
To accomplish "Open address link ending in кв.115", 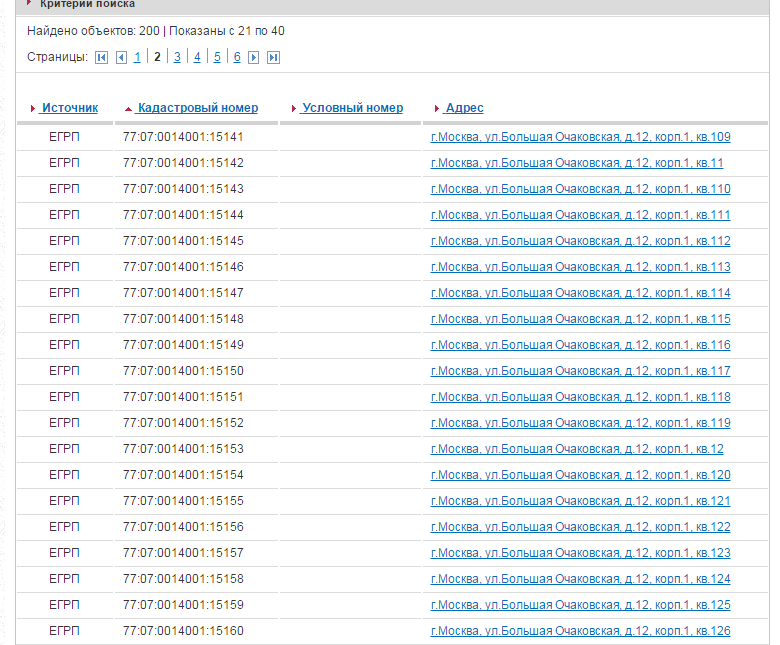I will 580,319.
